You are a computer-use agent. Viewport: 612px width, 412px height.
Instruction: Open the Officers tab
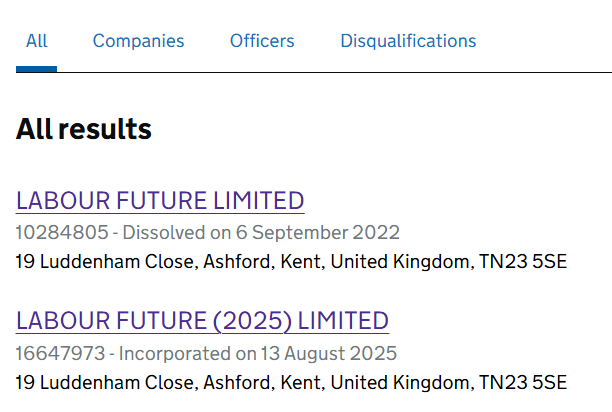pos(262,41)
